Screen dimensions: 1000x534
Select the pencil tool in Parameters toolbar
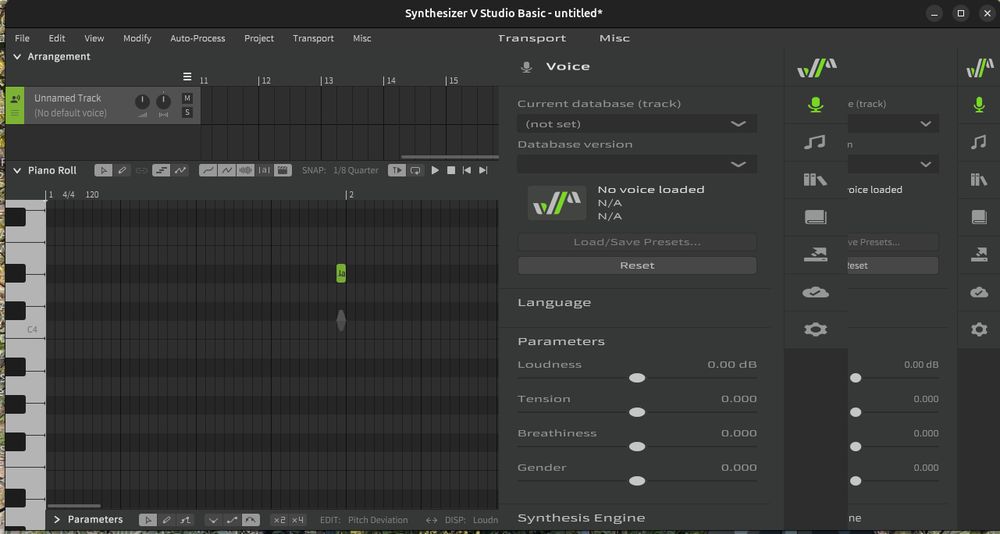click(166, 520)
